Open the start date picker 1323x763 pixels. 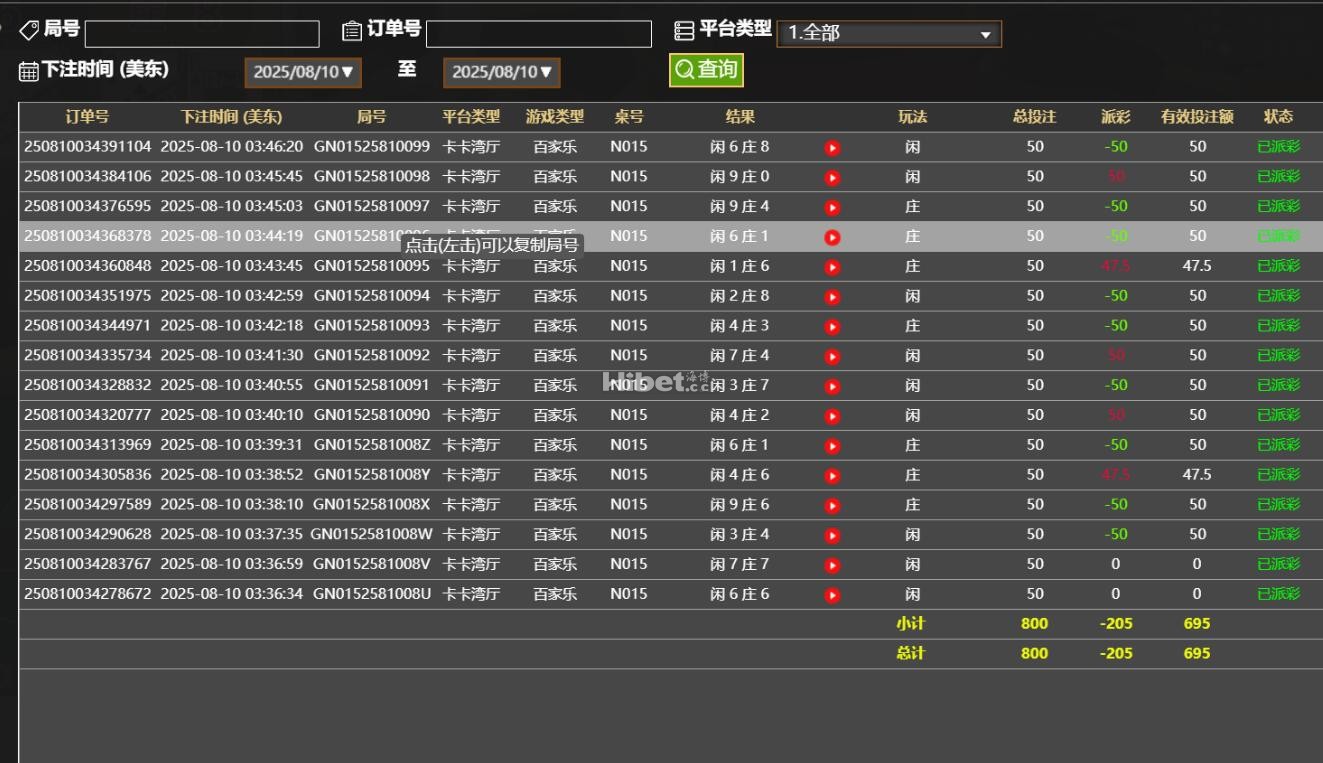point(303,72)
